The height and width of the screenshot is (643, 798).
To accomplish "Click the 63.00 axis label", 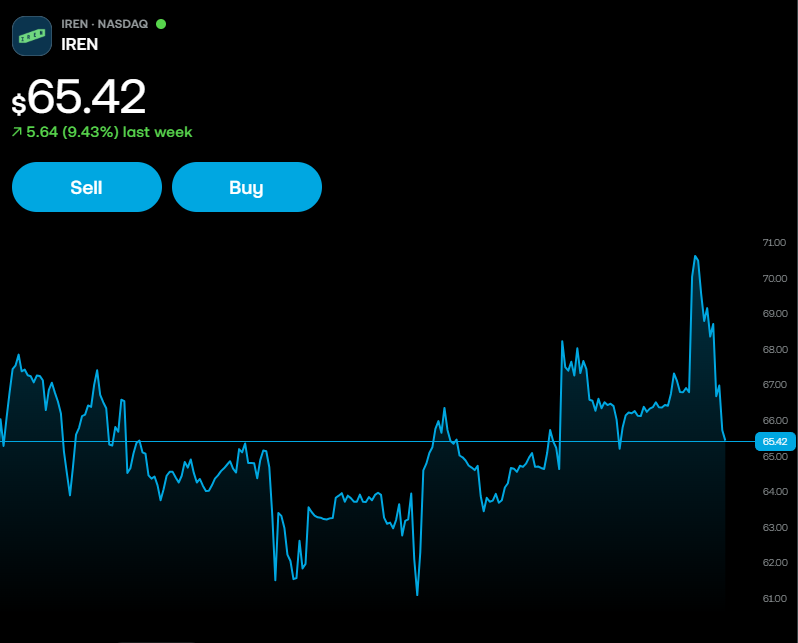I will (x=775, y=527).
